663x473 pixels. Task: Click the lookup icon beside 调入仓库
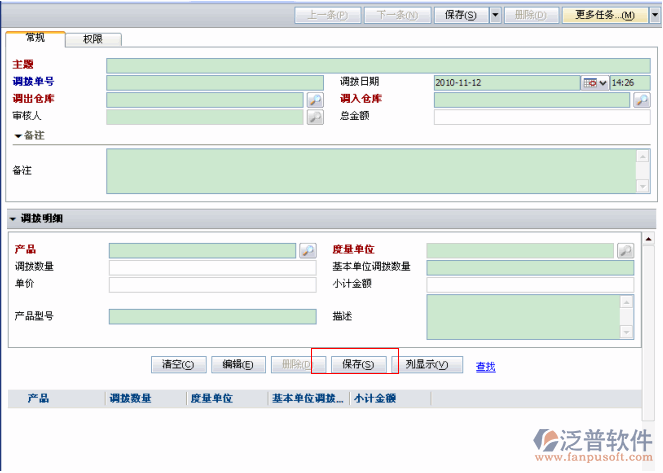pos(641,100)
